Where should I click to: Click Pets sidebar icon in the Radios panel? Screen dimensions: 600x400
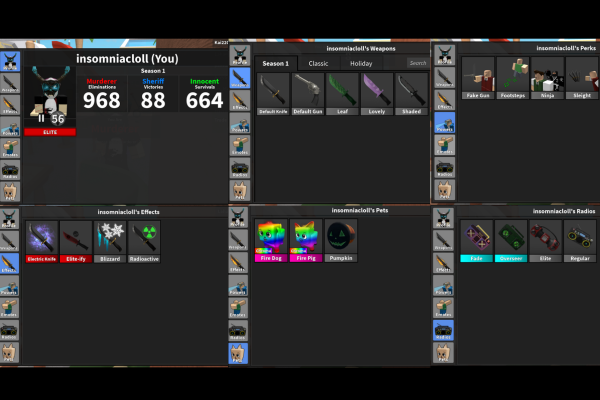(x=443, y=353)
